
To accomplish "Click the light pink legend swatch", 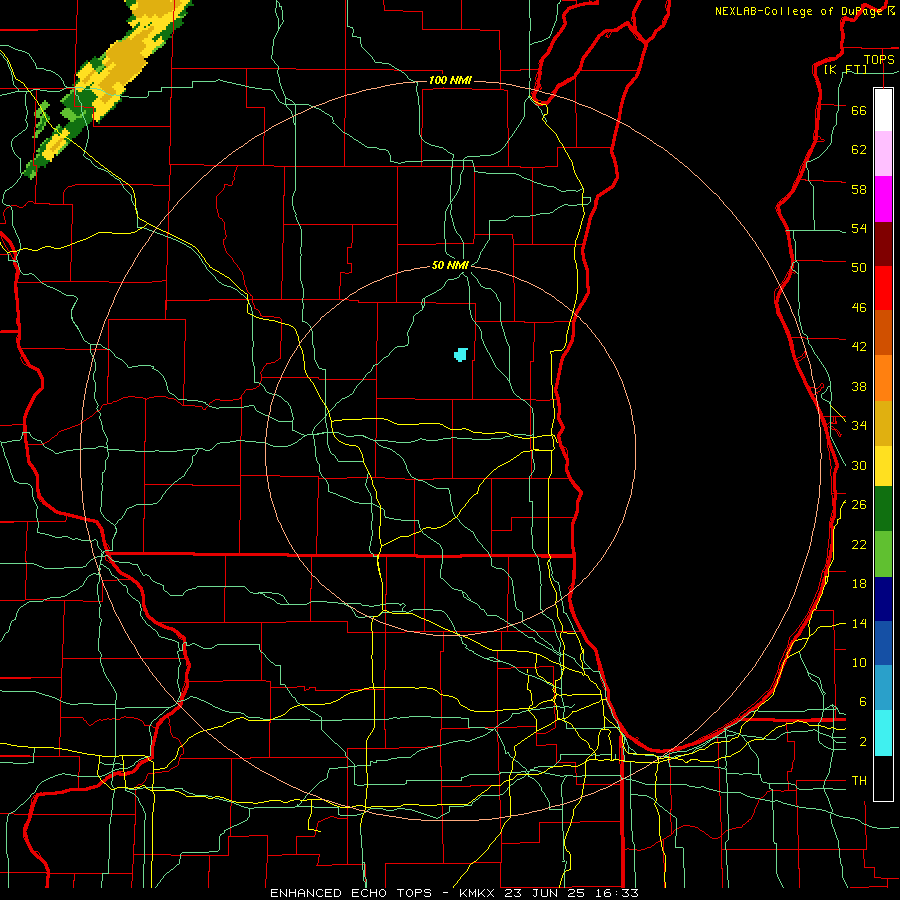I will [883, 154].
